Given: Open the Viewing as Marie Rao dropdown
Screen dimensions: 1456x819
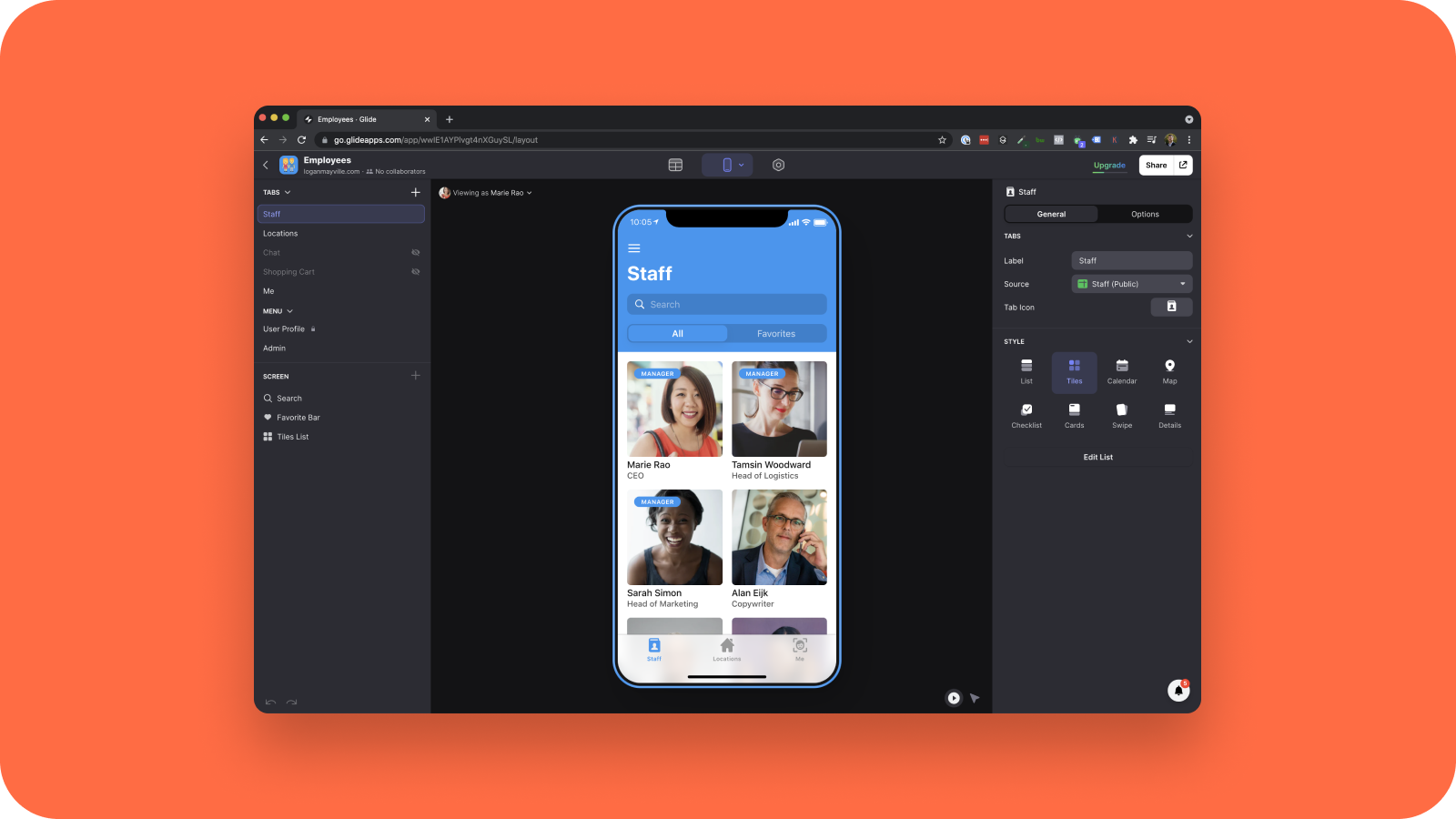Looking at the screenshot, I should (486, 193).
